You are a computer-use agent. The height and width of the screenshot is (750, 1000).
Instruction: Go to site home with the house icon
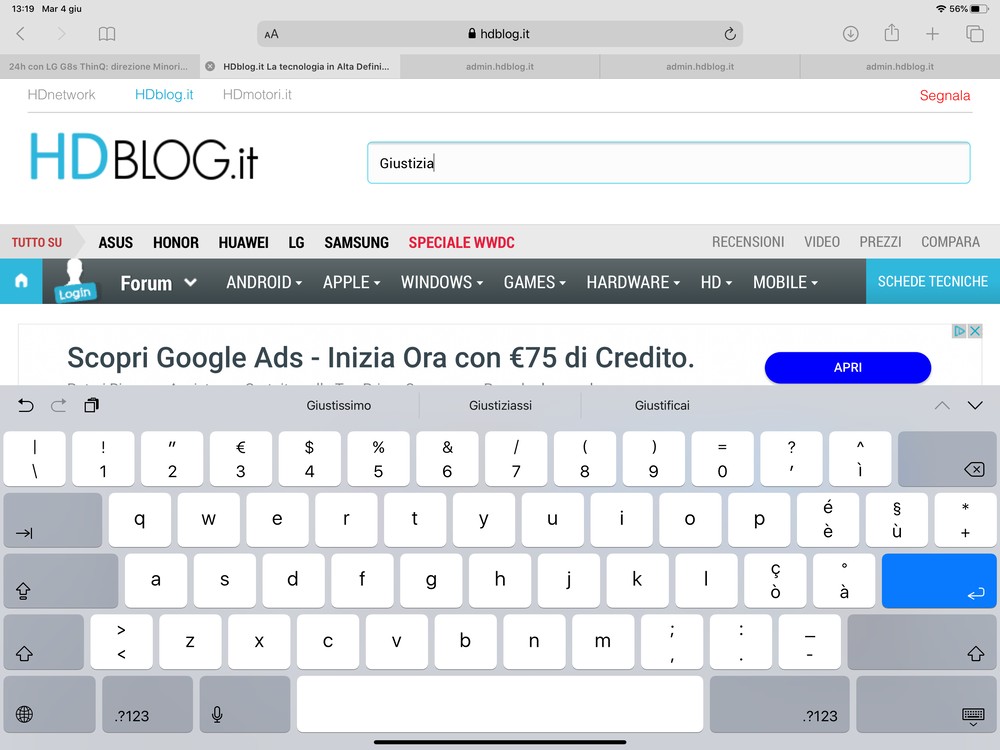[x=21, y=281]
